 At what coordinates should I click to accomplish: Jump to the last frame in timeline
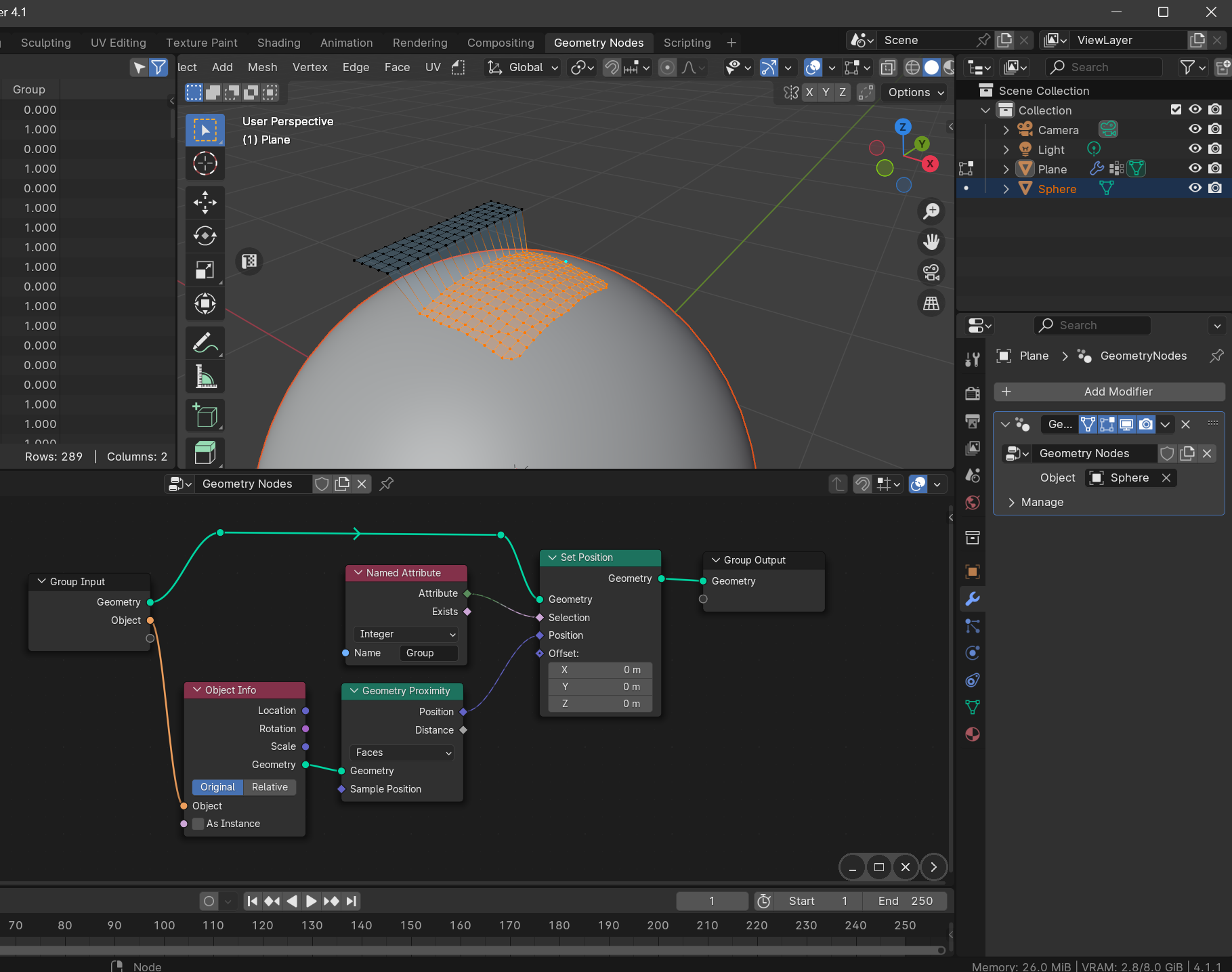click(x=351, y=901)
